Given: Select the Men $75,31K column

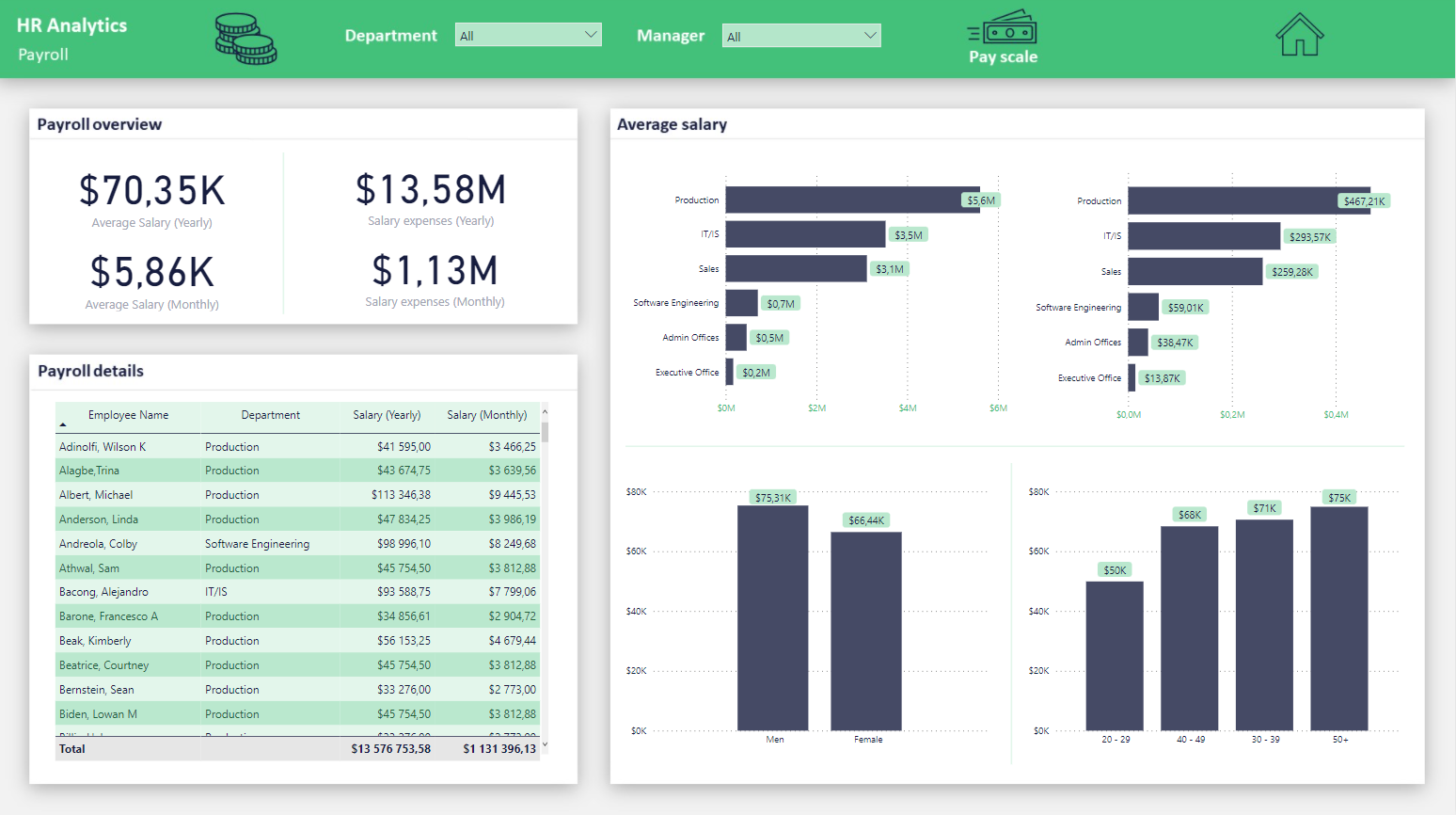Looking at the screenshot, I should pyautogui.click(x=773, y=618).
